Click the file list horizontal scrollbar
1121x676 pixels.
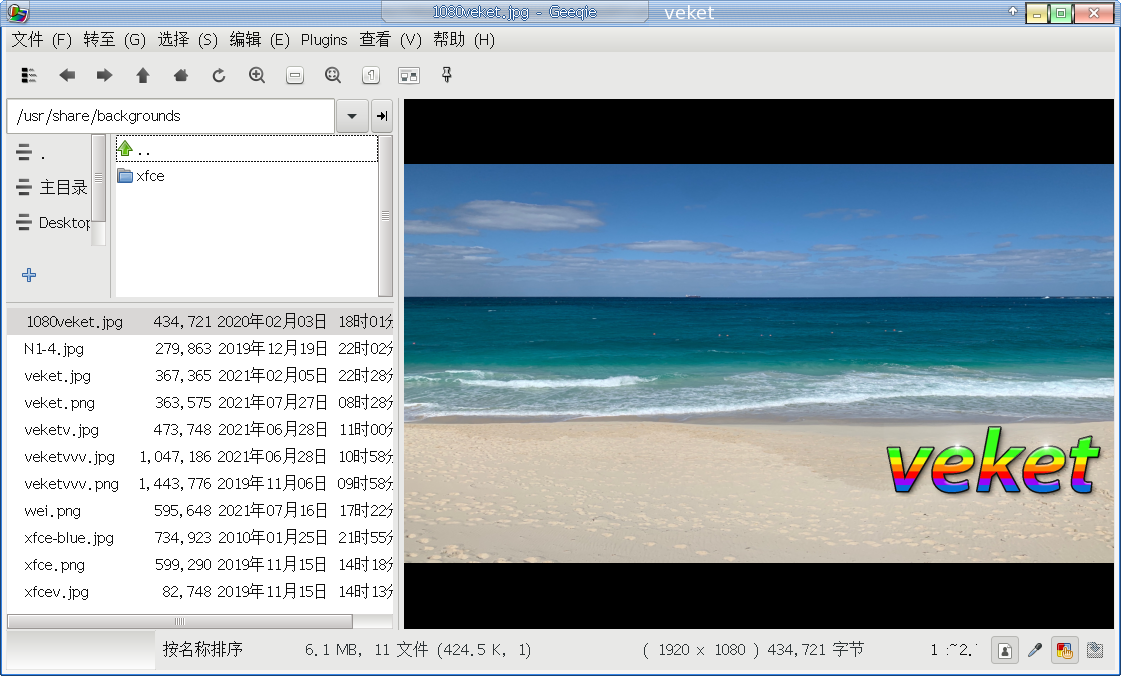(x=179, y=621)
